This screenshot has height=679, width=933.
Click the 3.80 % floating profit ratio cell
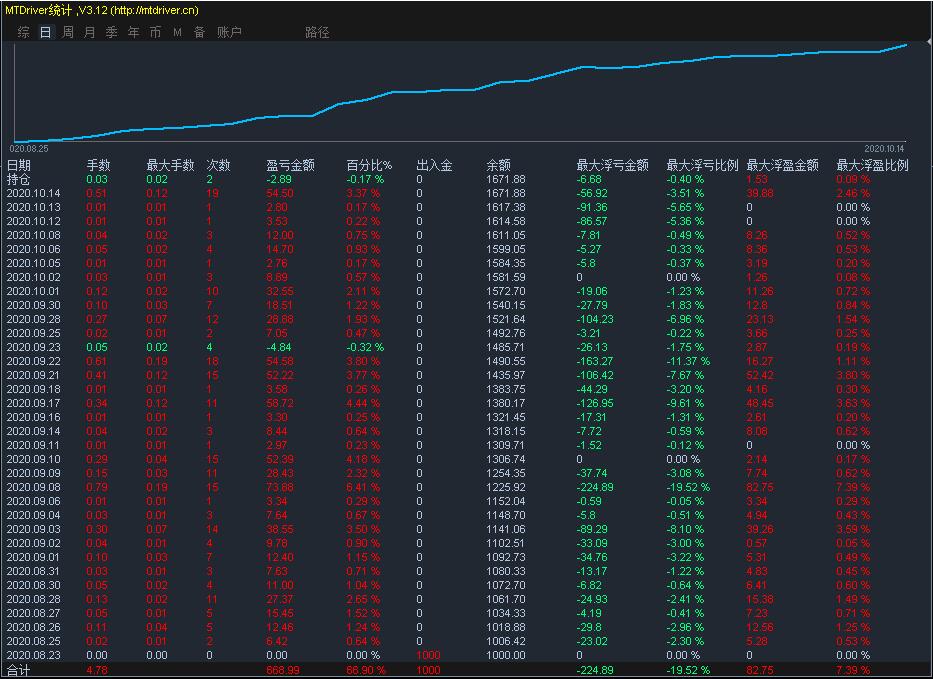click(x=853, y=375)
